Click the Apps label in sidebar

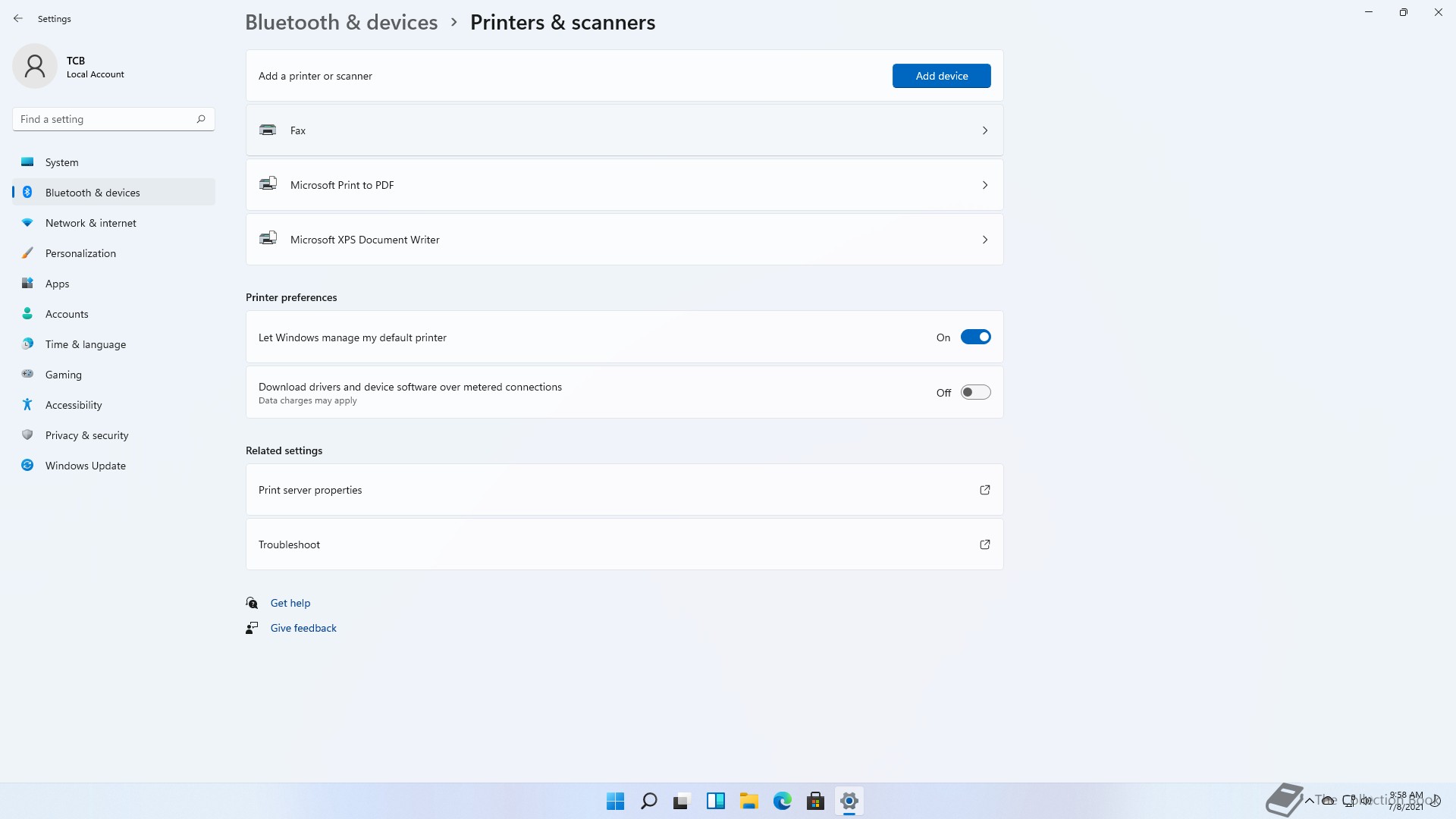click(57, 284)
